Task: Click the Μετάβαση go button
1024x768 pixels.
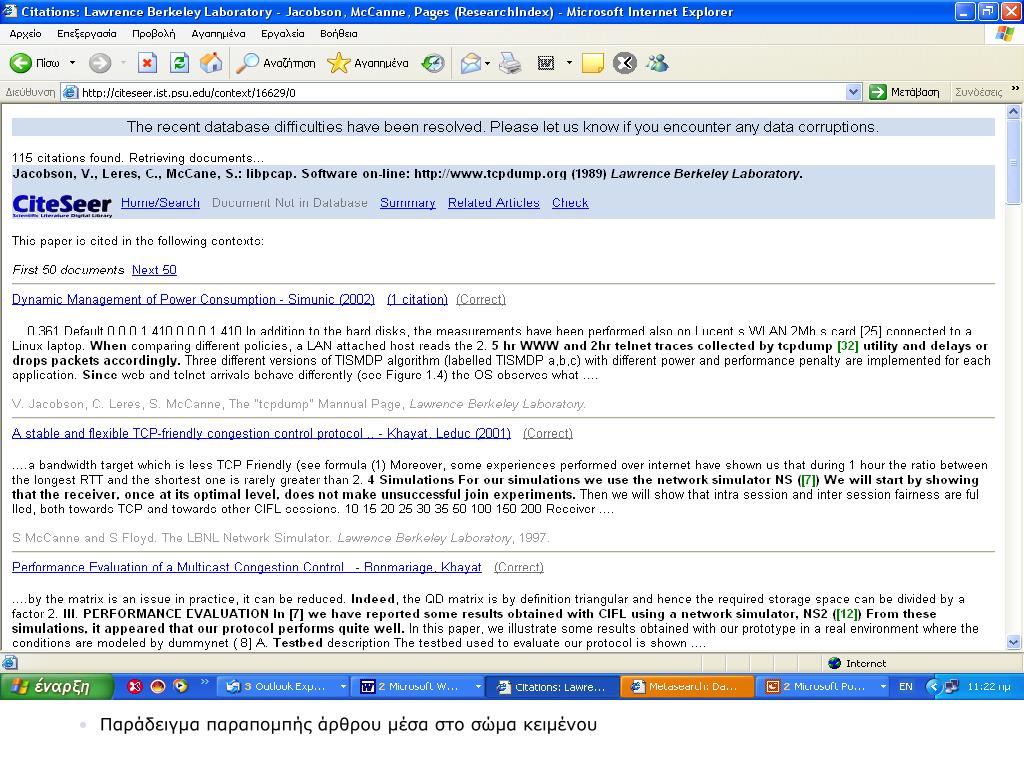Action: pyautogui.click(x=904, y=92)
